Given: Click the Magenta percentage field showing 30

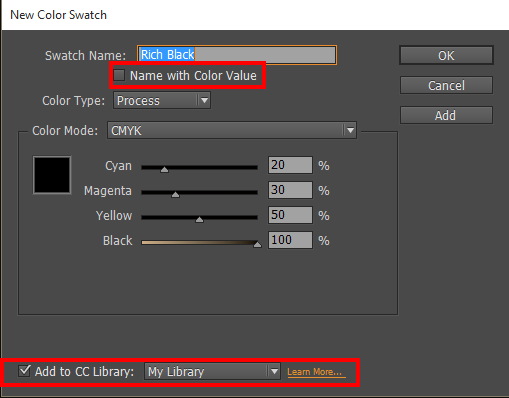Looking at the screenshot, I should (x=290, y=190).
